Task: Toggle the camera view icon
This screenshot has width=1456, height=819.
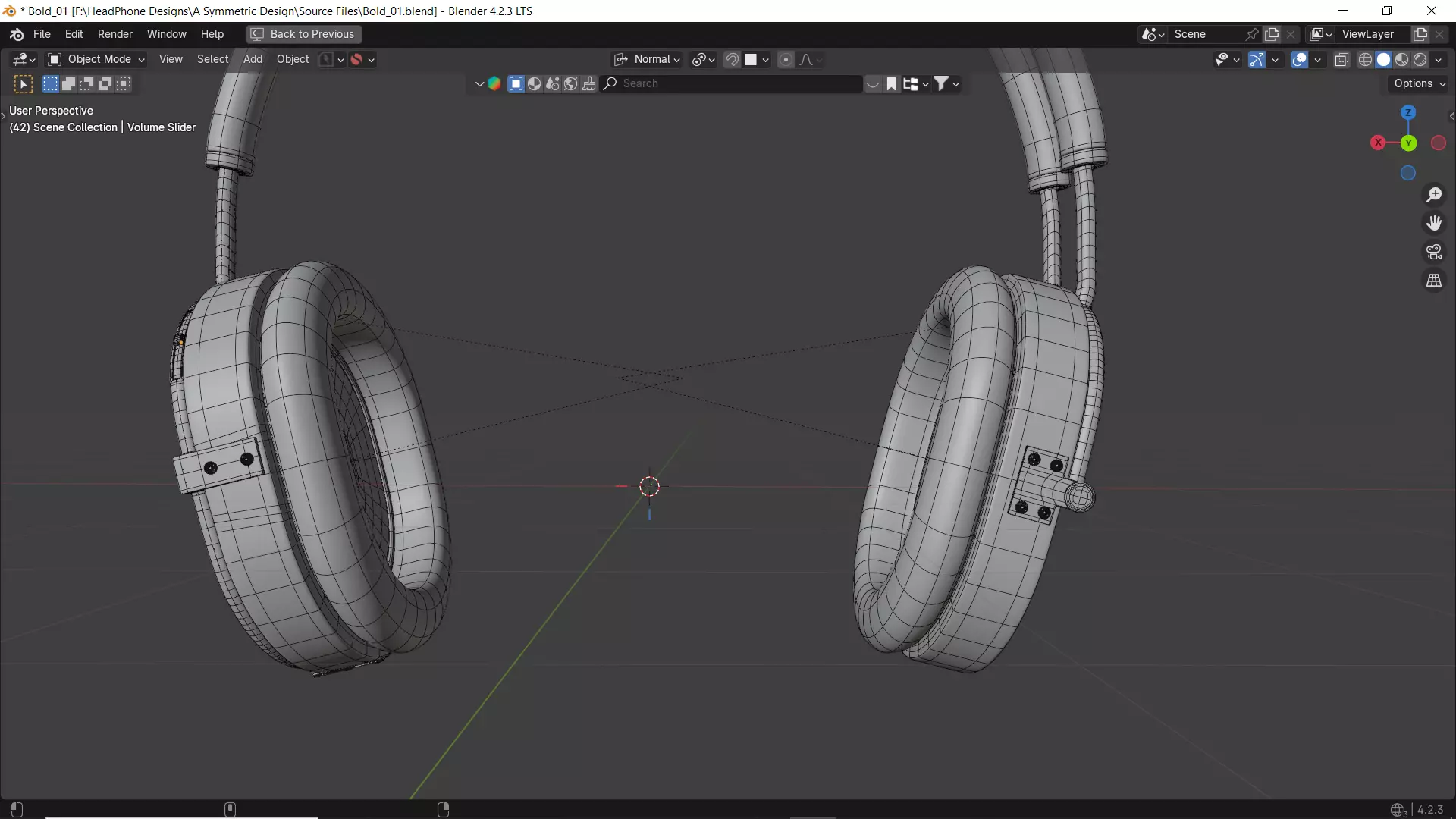Action: (x=1434, y=252)
